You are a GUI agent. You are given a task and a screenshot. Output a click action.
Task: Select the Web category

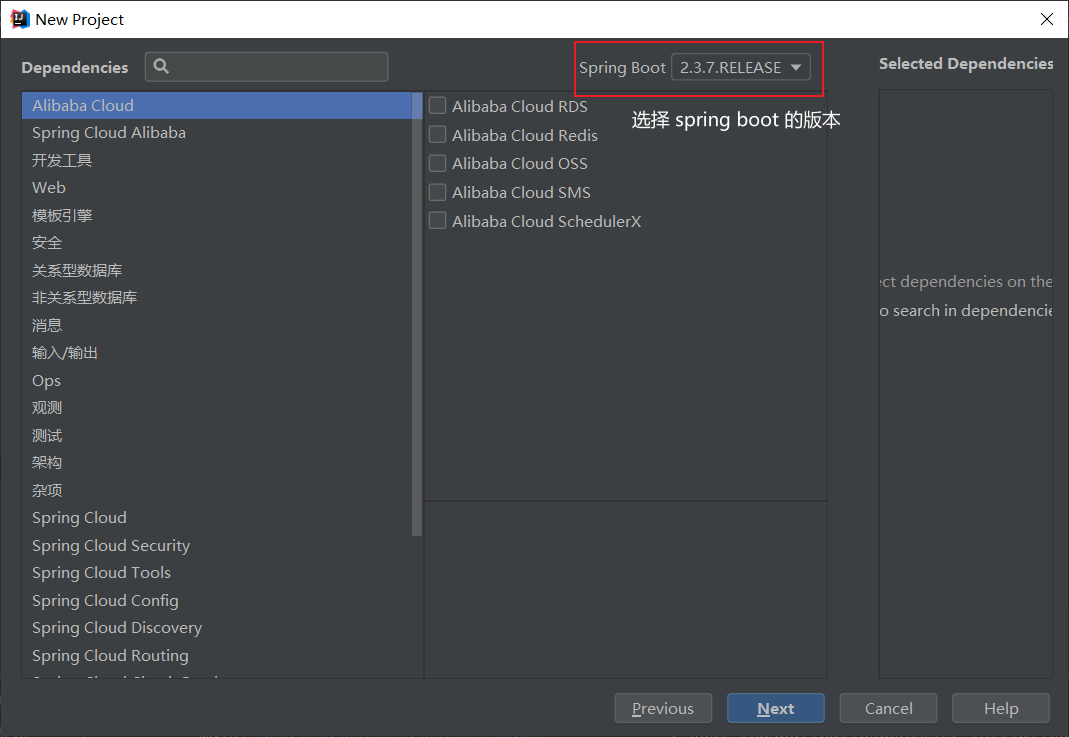217,187
